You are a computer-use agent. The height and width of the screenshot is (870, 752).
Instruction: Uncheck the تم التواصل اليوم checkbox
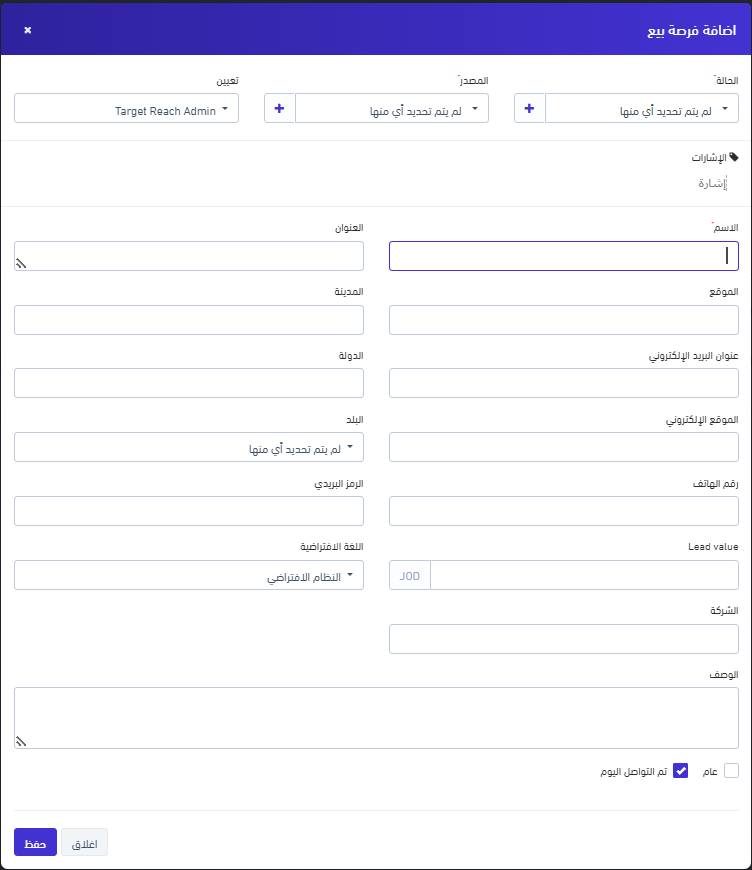click(x=681, y=770)
